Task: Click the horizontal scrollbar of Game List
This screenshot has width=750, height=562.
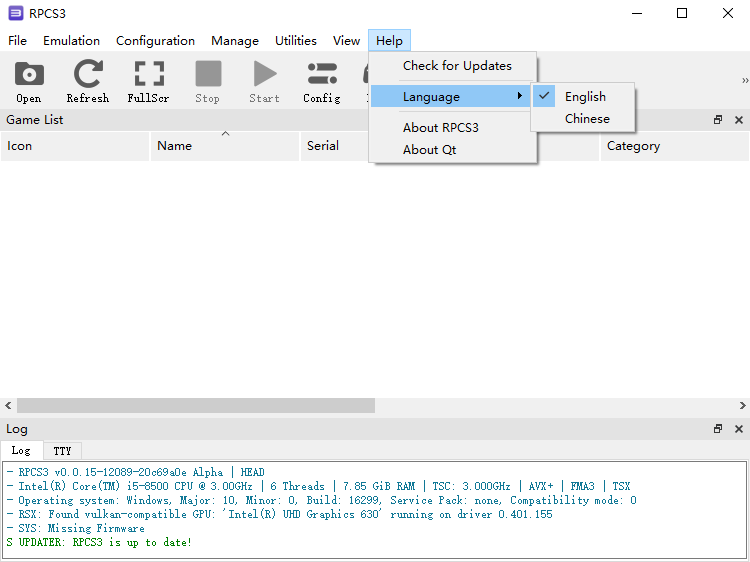Action: [x=195, y=406]
